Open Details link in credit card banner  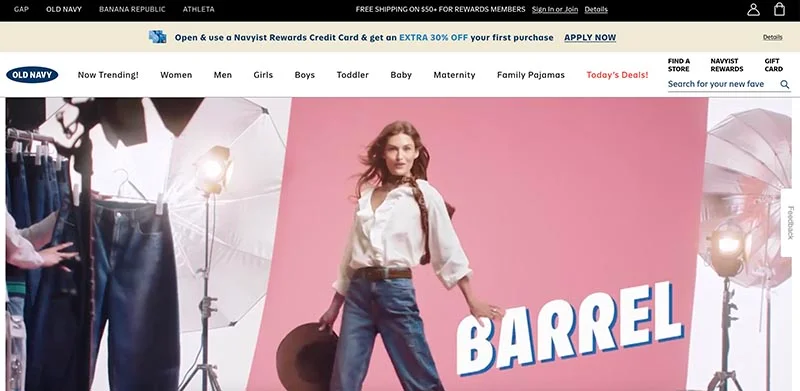coord(772,37)
